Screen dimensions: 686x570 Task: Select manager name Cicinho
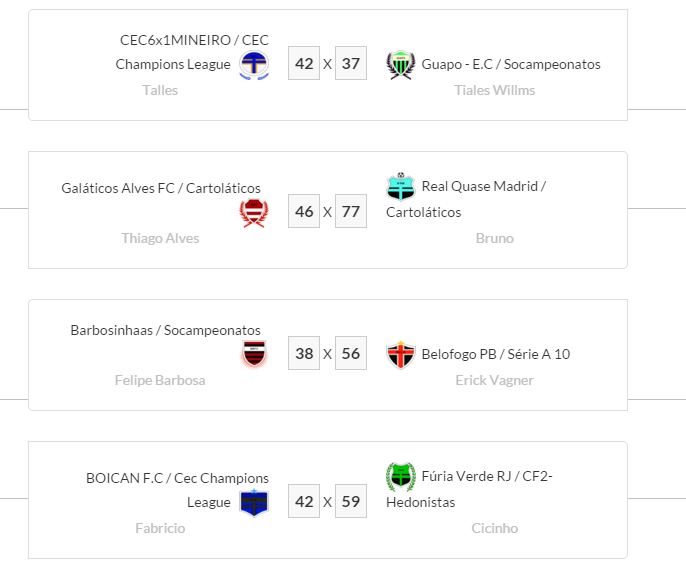pos(494,528)
